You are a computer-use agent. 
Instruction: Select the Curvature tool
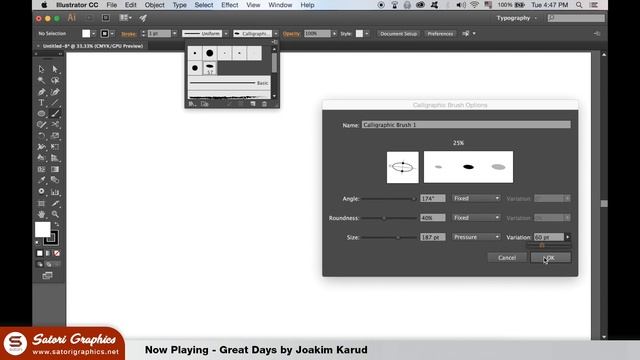55,92
